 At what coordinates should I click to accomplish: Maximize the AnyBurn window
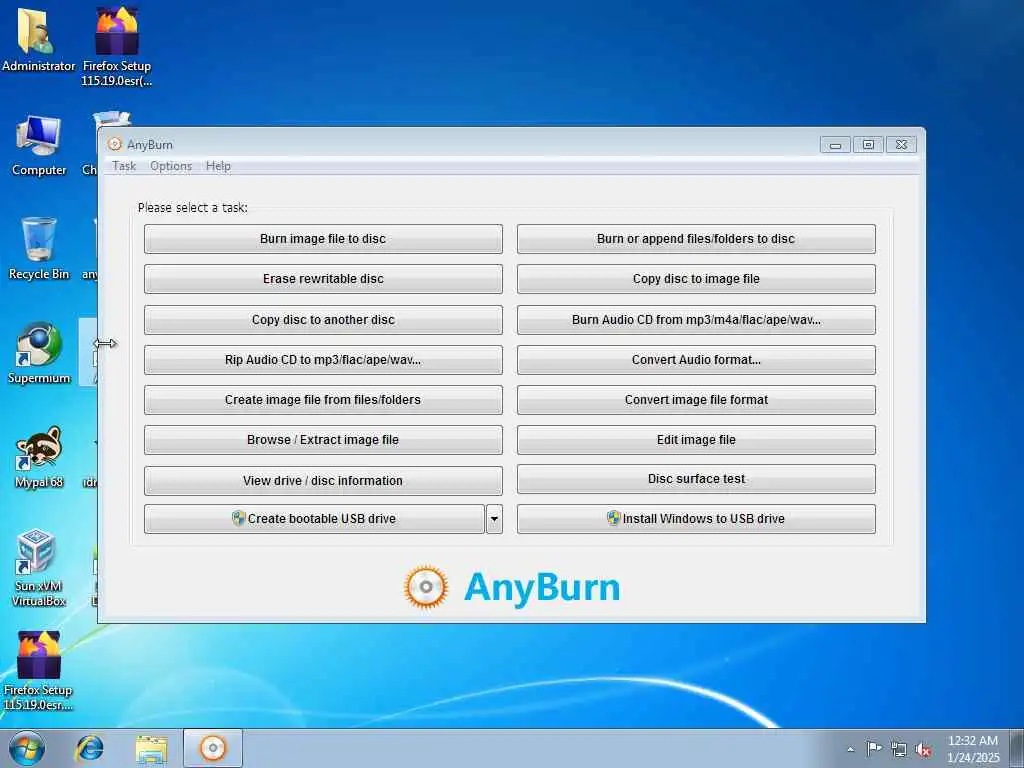point(868,144)
